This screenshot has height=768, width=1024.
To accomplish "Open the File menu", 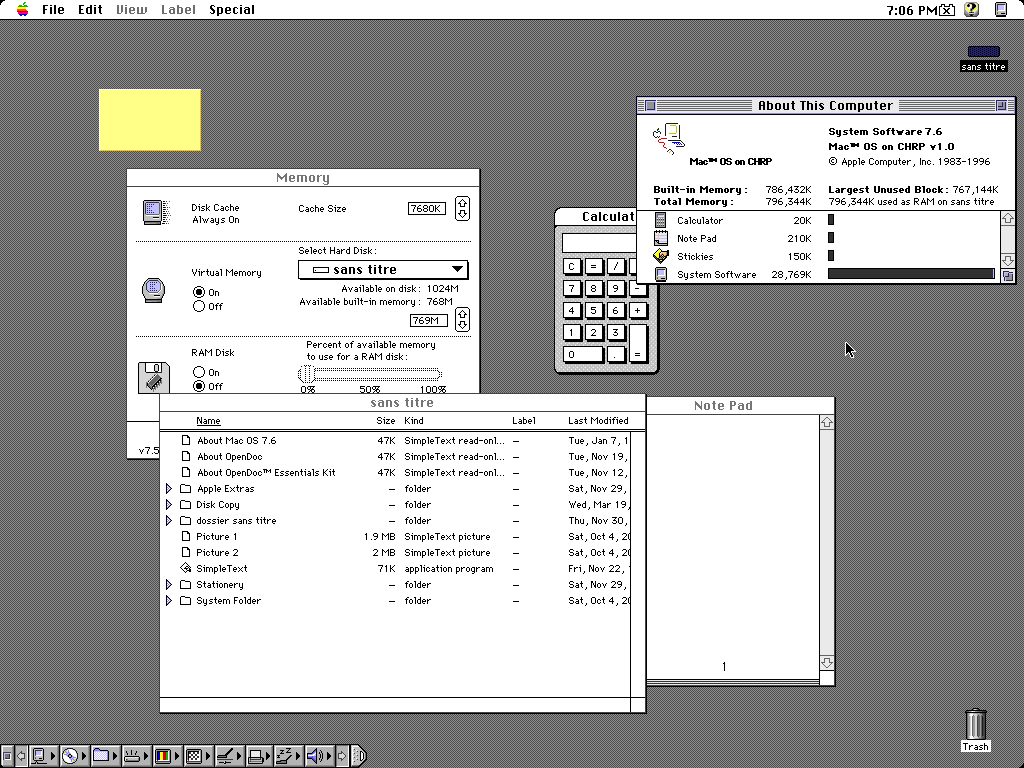I will tap(53, 10).
